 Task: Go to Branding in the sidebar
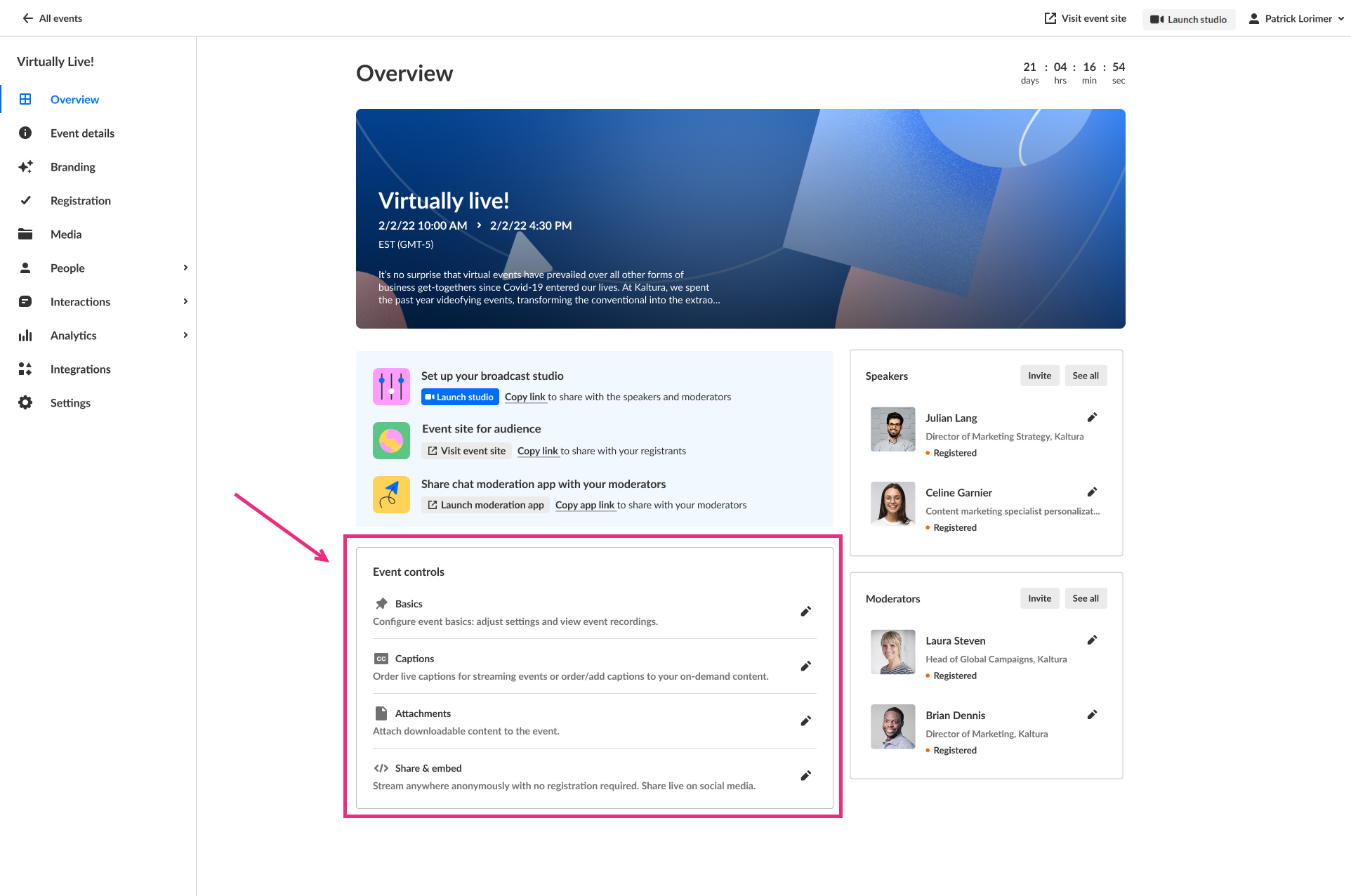(73, 167)
